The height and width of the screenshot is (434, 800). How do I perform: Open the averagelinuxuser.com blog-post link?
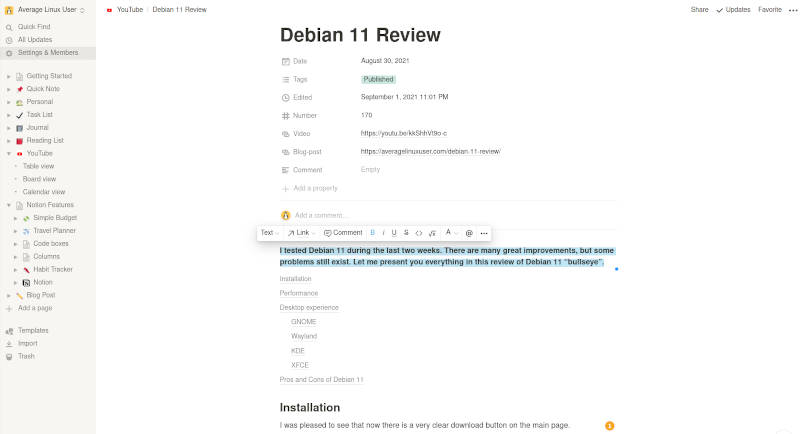point(431,151)
